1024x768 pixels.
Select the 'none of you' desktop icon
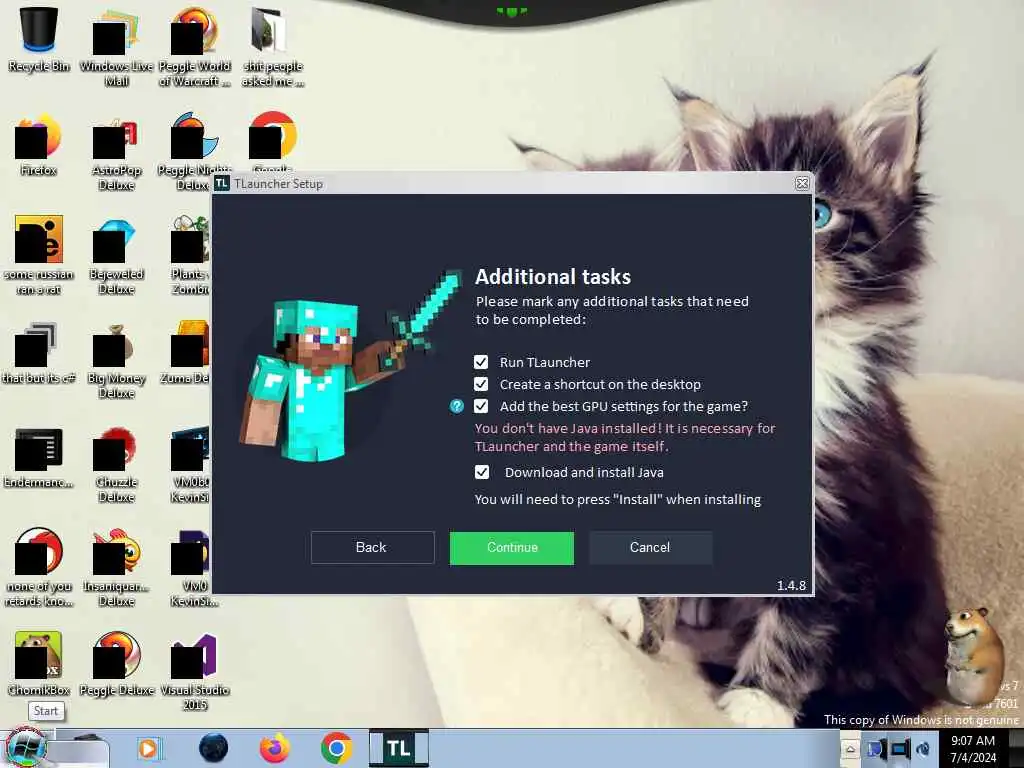point(39,567)
